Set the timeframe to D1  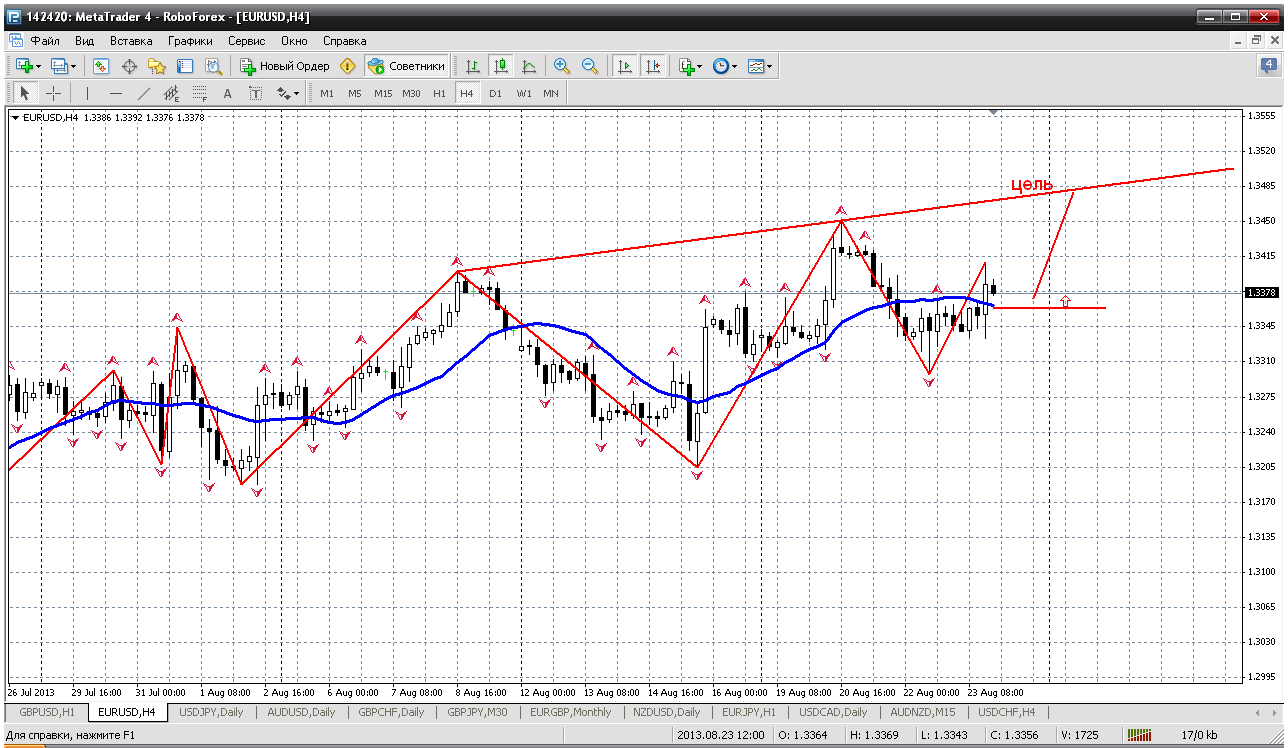pyautogui.click(x=495, y=93)
